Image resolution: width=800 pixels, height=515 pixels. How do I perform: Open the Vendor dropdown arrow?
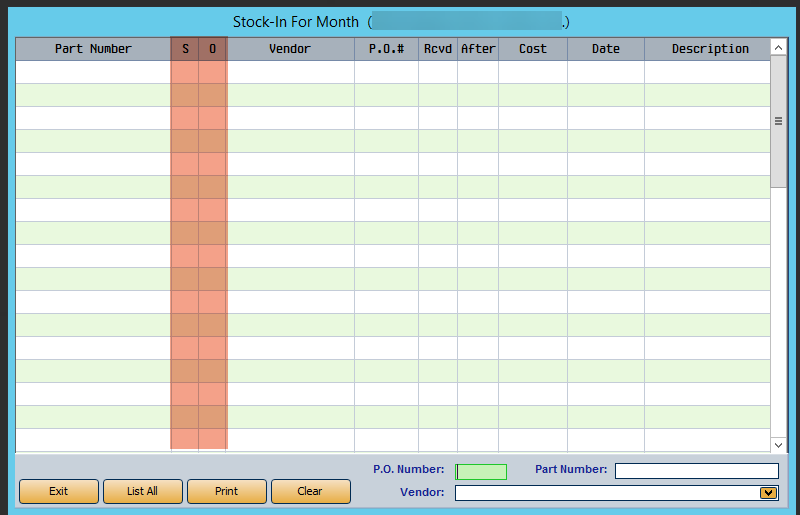768,492
